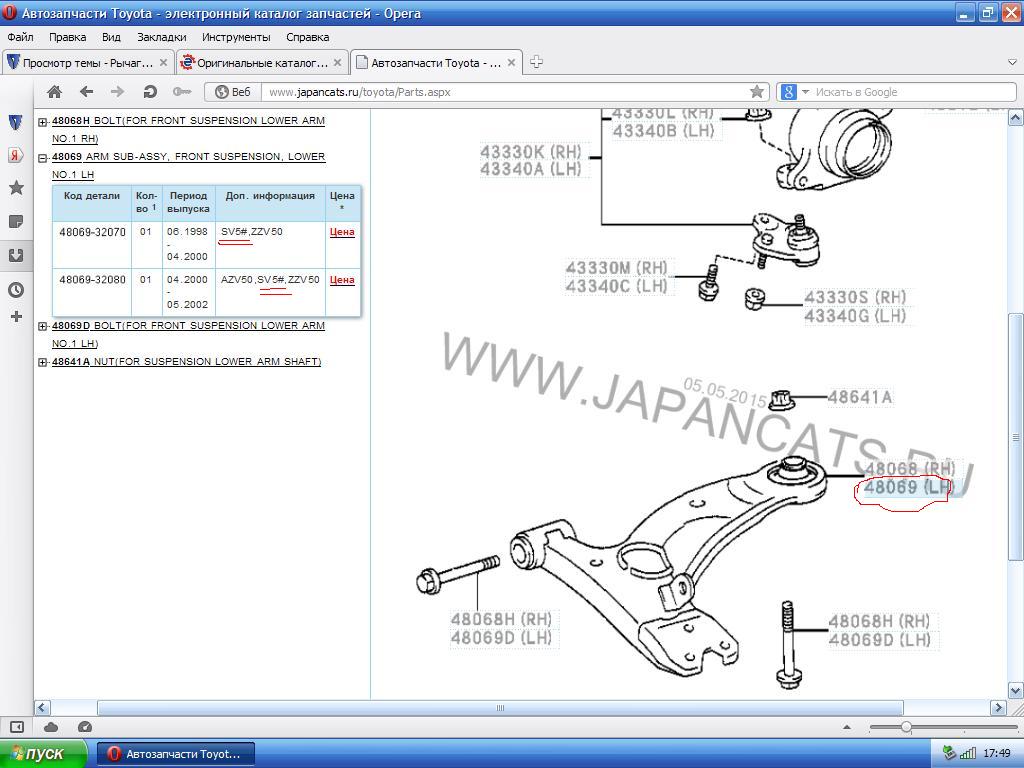
Task: Click the Opera Turbo gauge icon in status bar
Action: (x=85, y=727)
